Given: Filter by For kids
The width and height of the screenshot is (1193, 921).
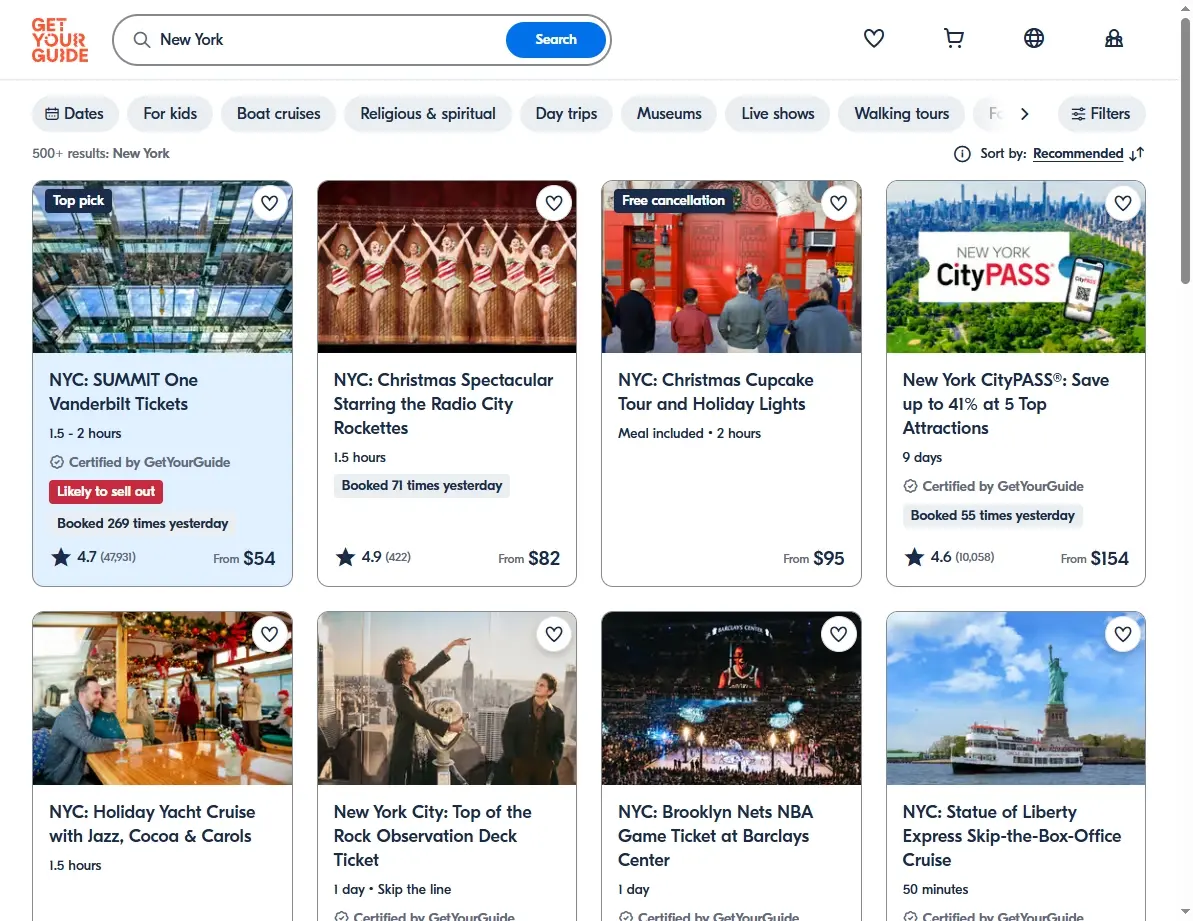Looking at the screenshot, I should [x=170, y=114].
